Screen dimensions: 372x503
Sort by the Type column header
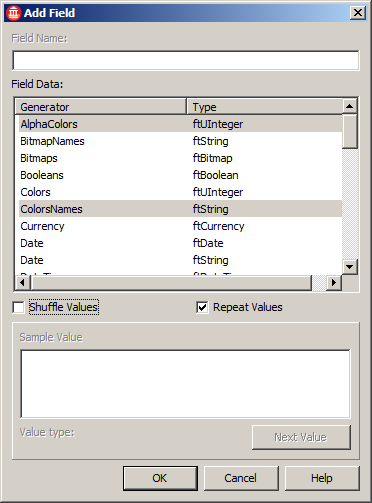[265, 107]
